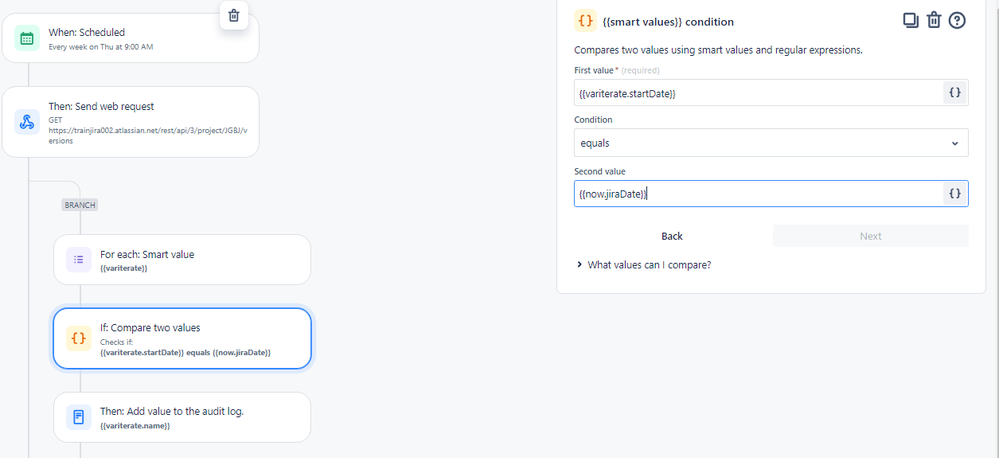Duplicate the condition with the copy icon
Screen dimensions: 999x458
910,20
